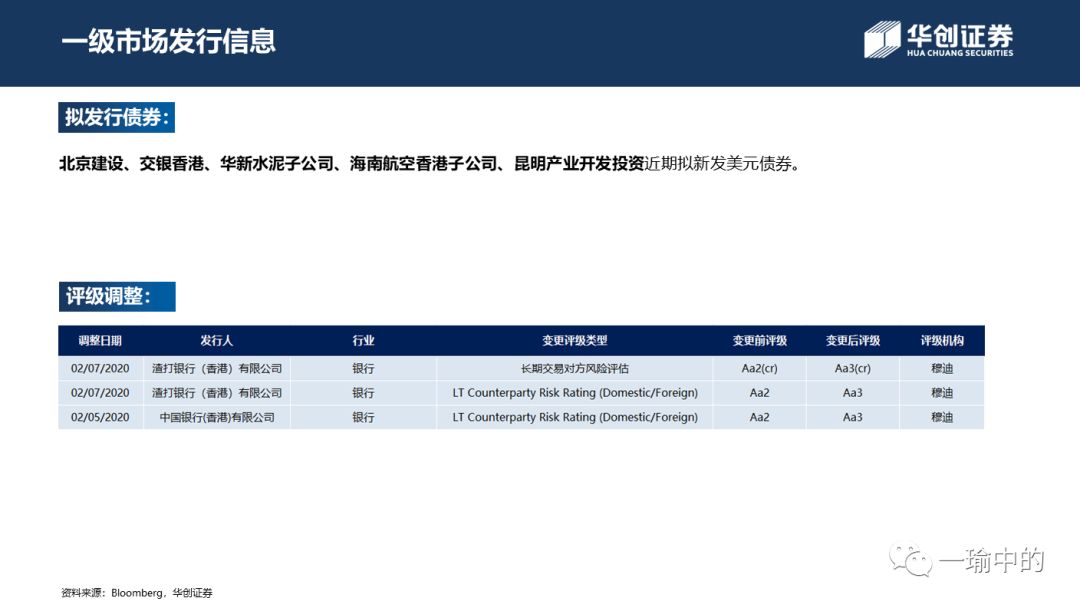Click the text 北京建设 in the issuer list

click(x=91, y=164)
